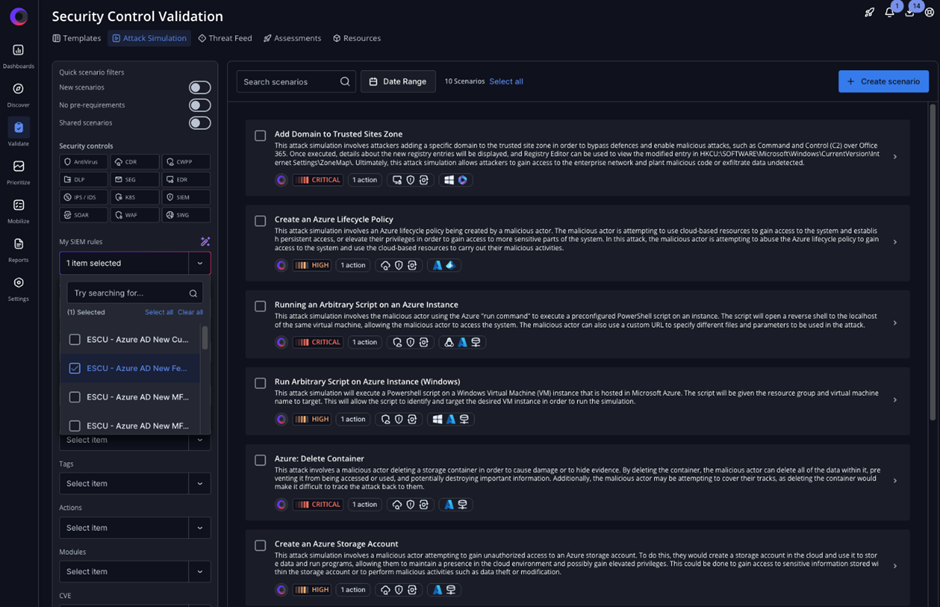Filter by SWG security control

click(x=186, y=215)
